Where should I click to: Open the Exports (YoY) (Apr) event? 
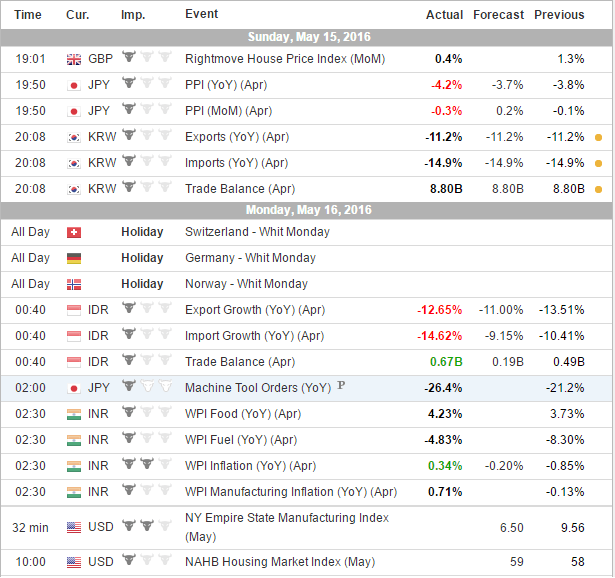[x=237, y=137]
